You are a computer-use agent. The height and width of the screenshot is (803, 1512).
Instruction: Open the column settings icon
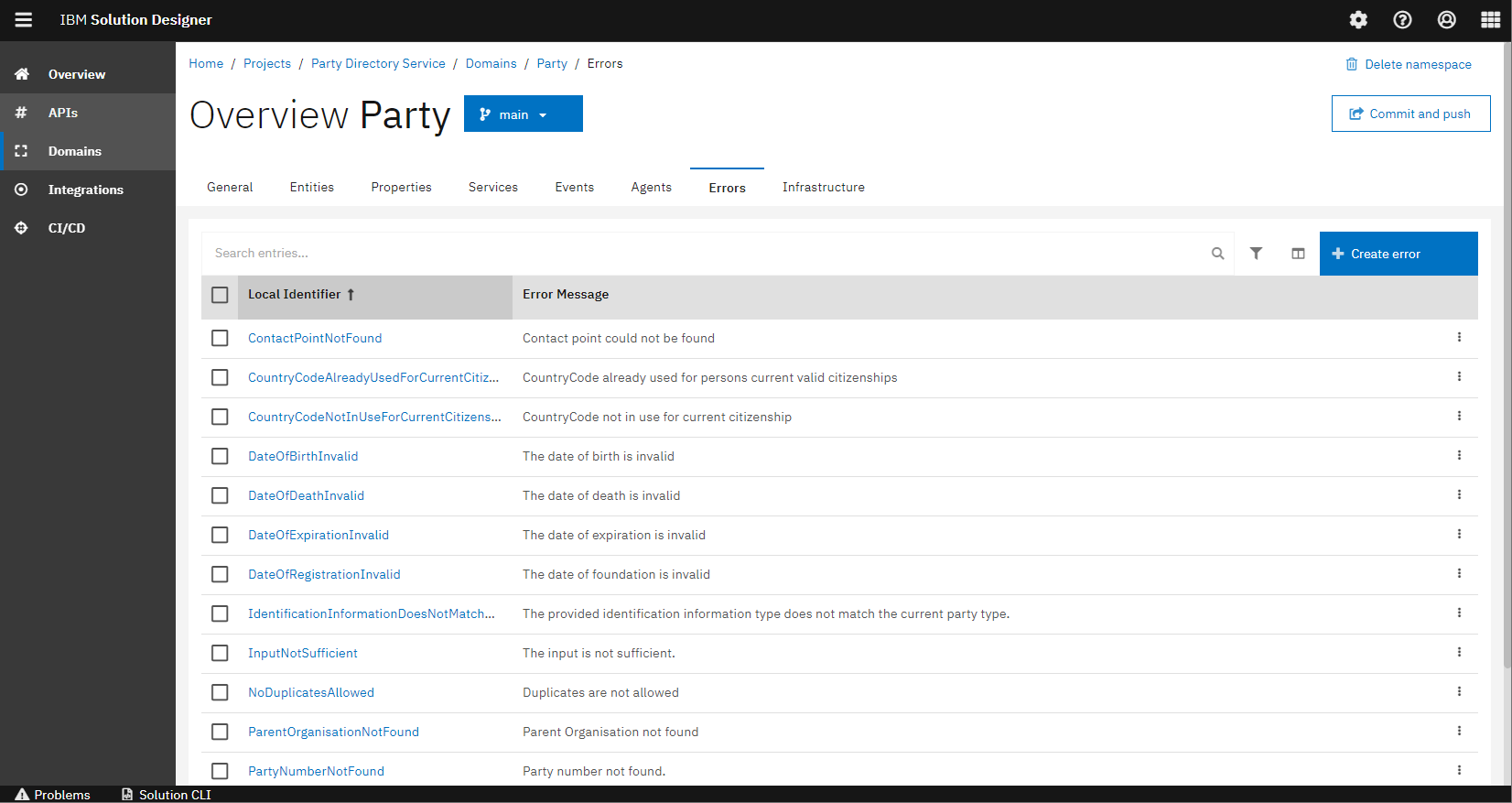click(x=1298, y=254)
